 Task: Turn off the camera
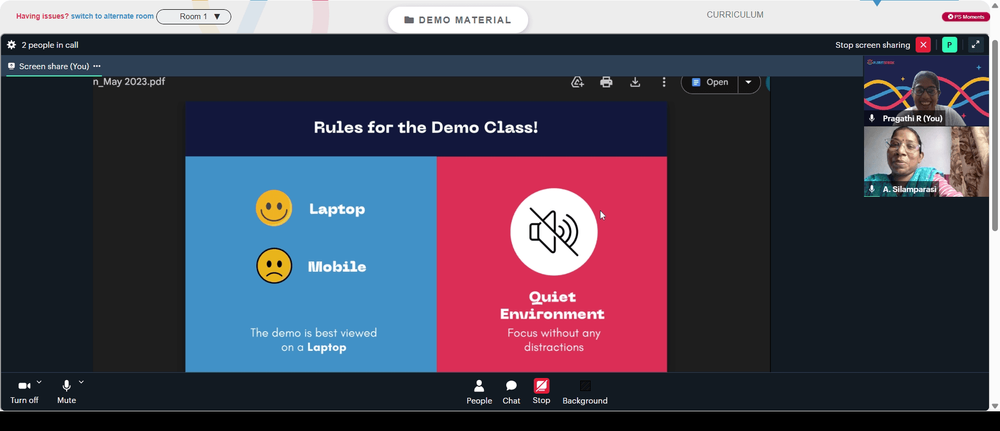(x=24, y=391)
